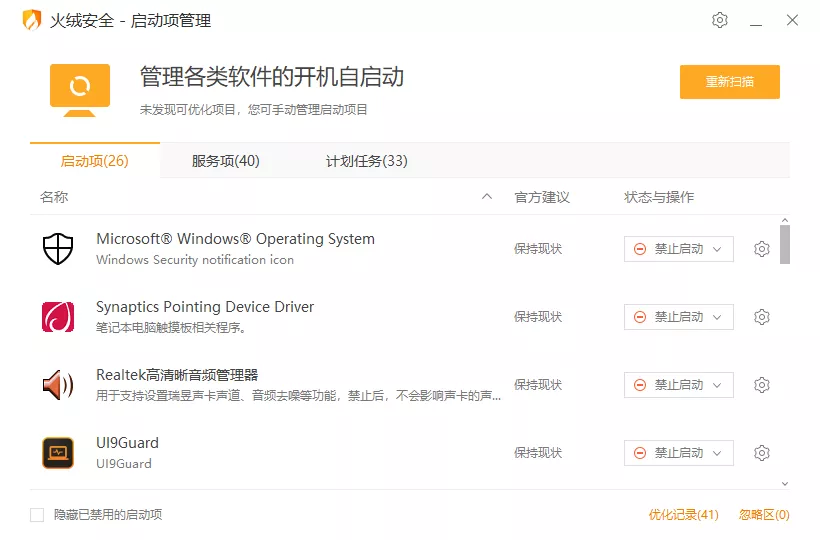The width and height of the screenshot is (820, 540).
Task: Switch to 计划任务(33) tab
Action: 367,161
